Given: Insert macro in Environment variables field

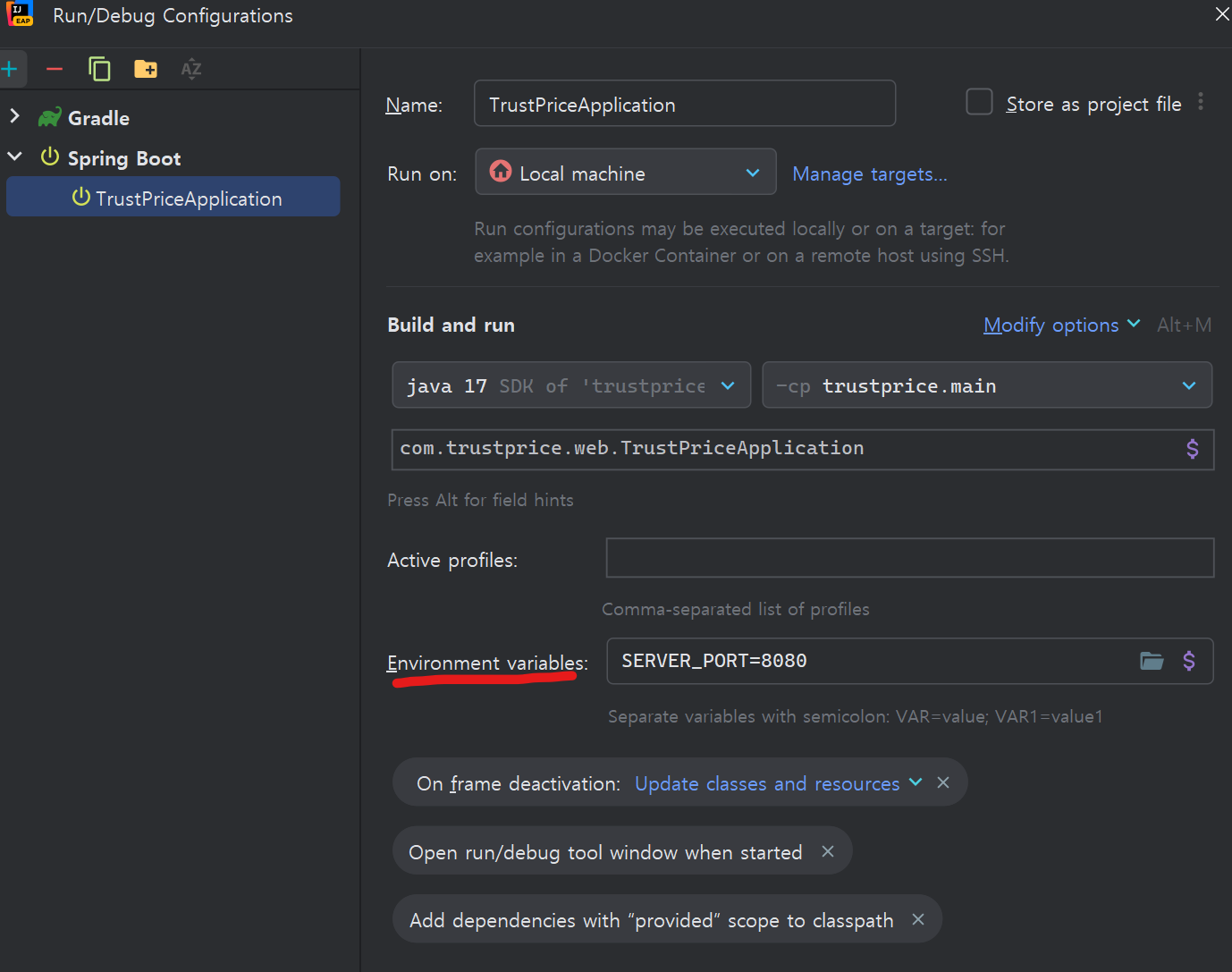Looking at the screenshot, I should (1189, 661).
